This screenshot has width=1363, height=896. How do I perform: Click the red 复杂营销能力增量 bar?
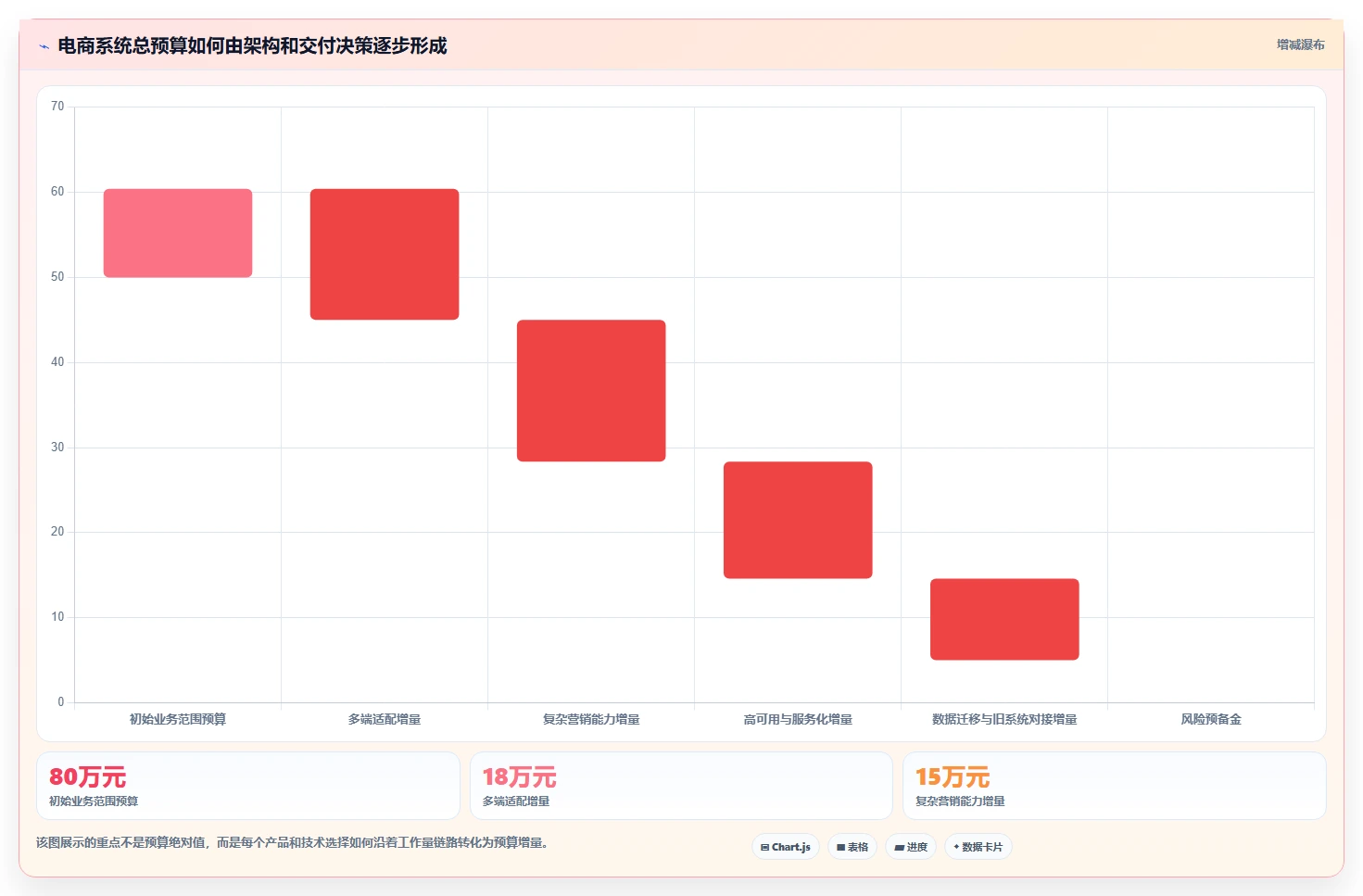click(591, 390)
